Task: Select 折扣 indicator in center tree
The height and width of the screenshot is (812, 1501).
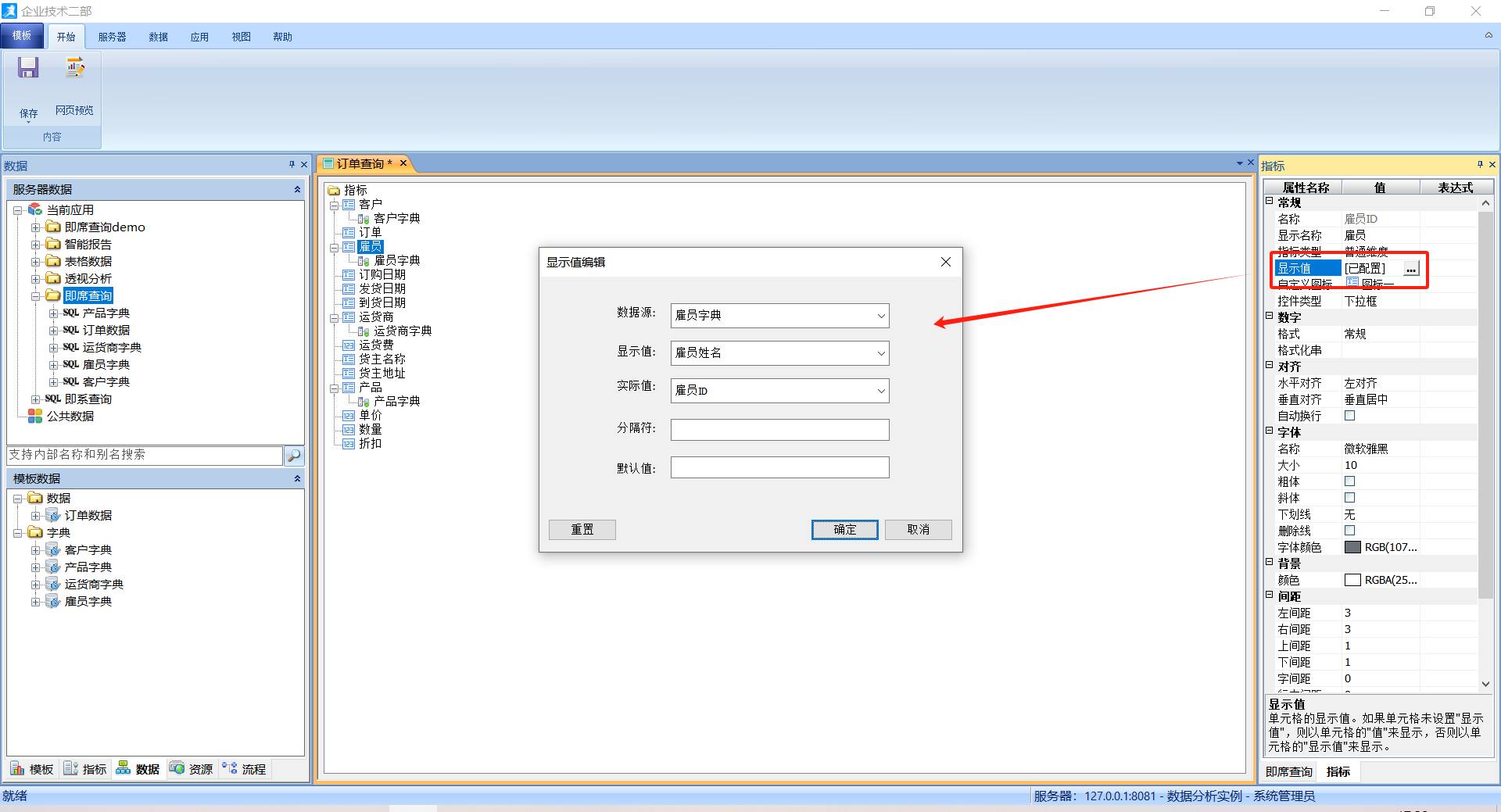Action: (371, 444)
